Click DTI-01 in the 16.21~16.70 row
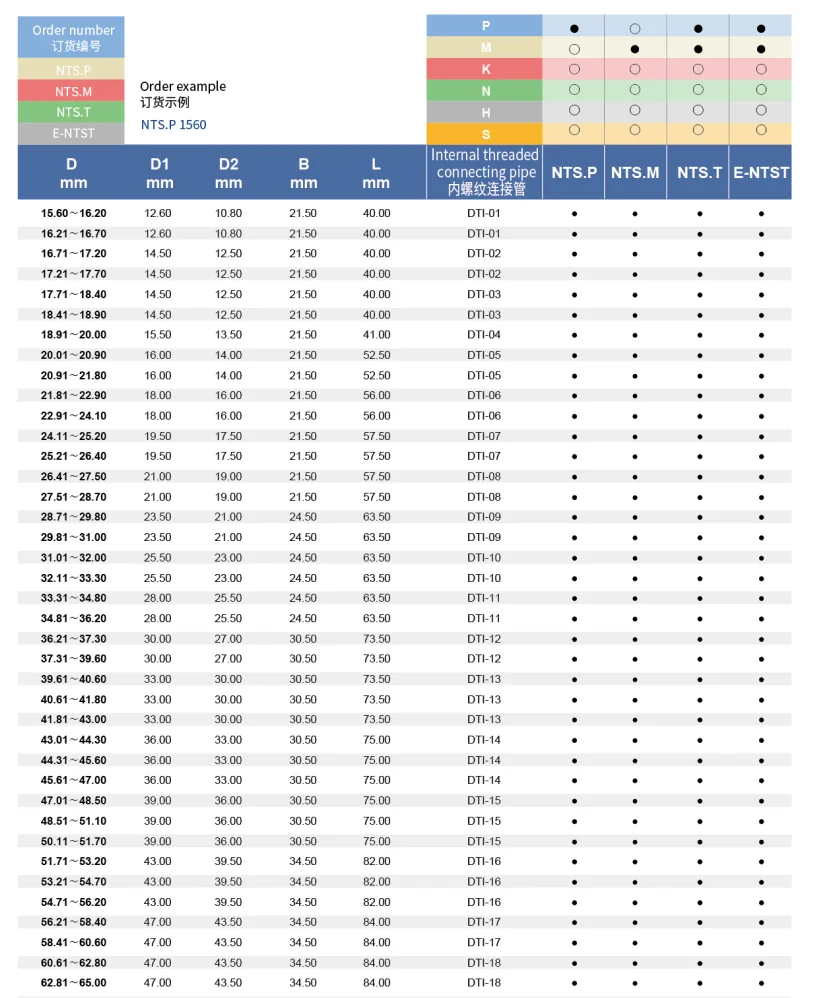This screenshot has width=813, height=998. click(484, 234)
